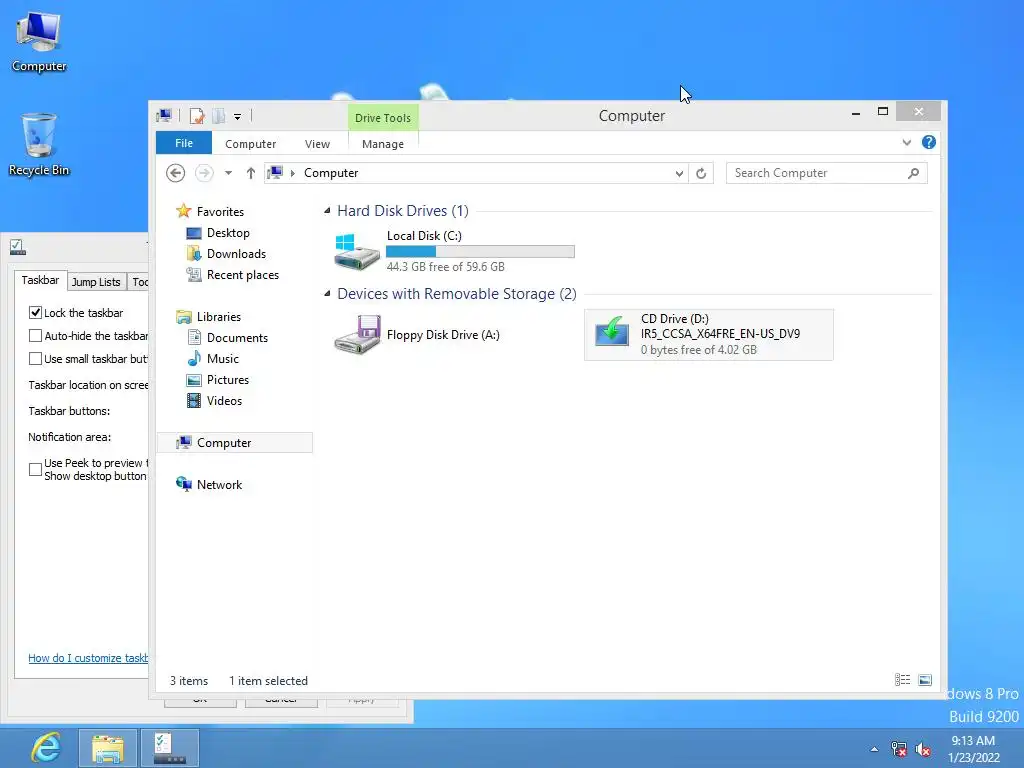1024x768 pixels.
Task: Click the Devices with Removable Storage heading
Action: [456, 294]
